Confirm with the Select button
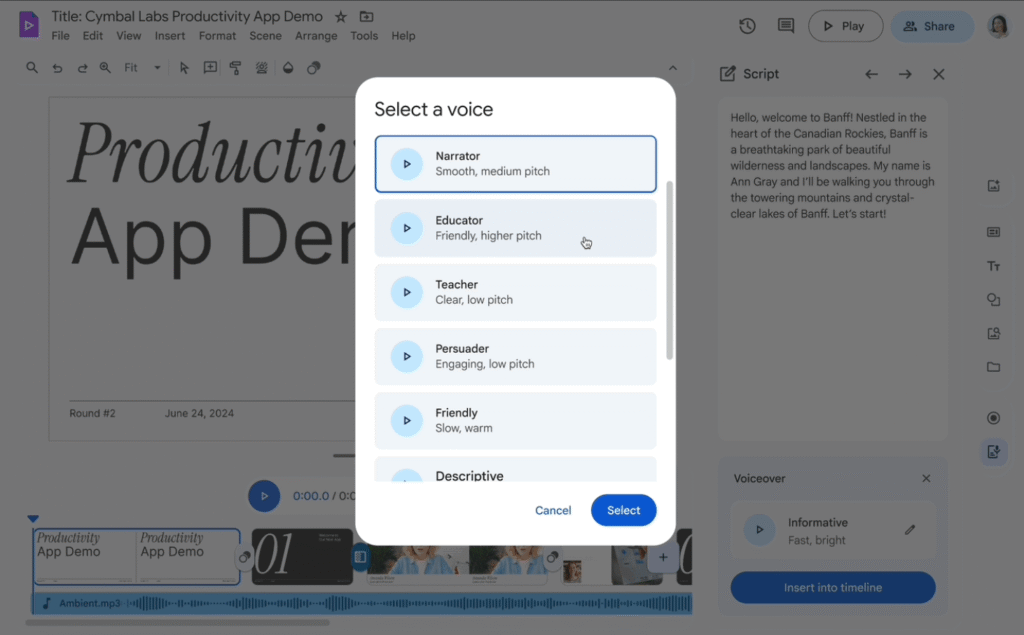1024x635 pixels. click(x=624, y=510)
